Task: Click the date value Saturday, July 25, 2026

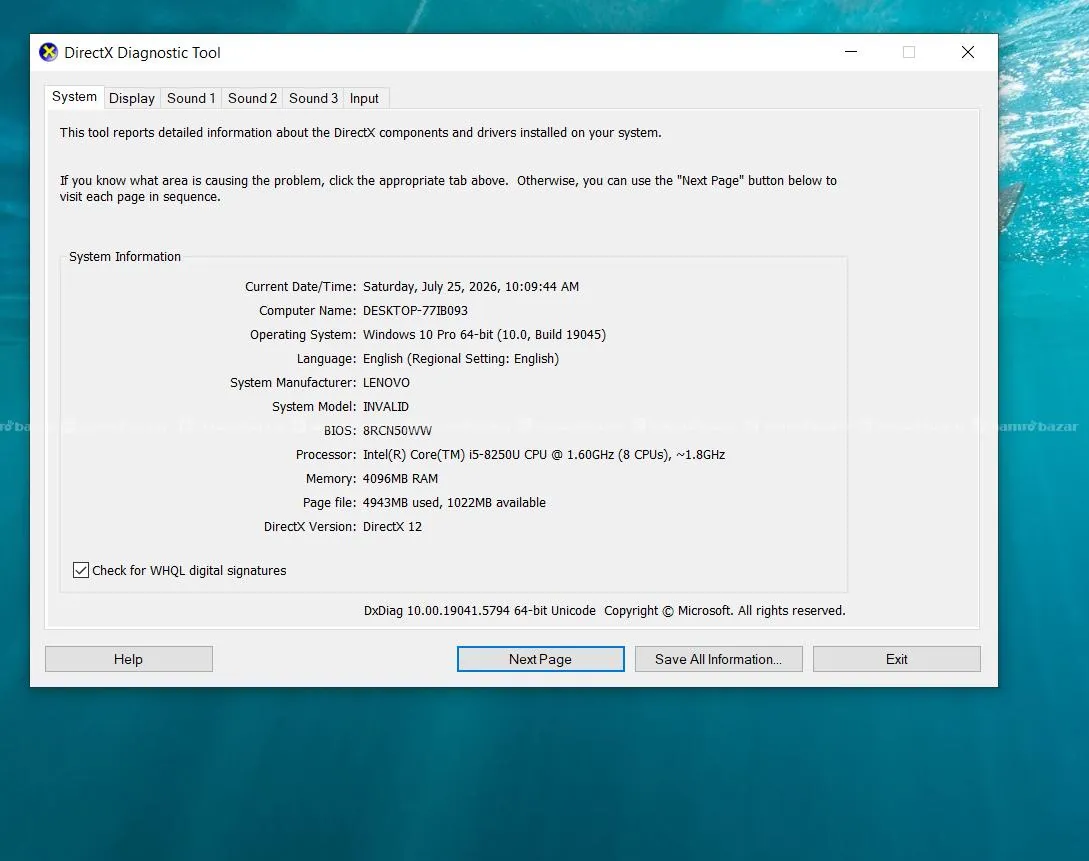Action: [471, 286]
